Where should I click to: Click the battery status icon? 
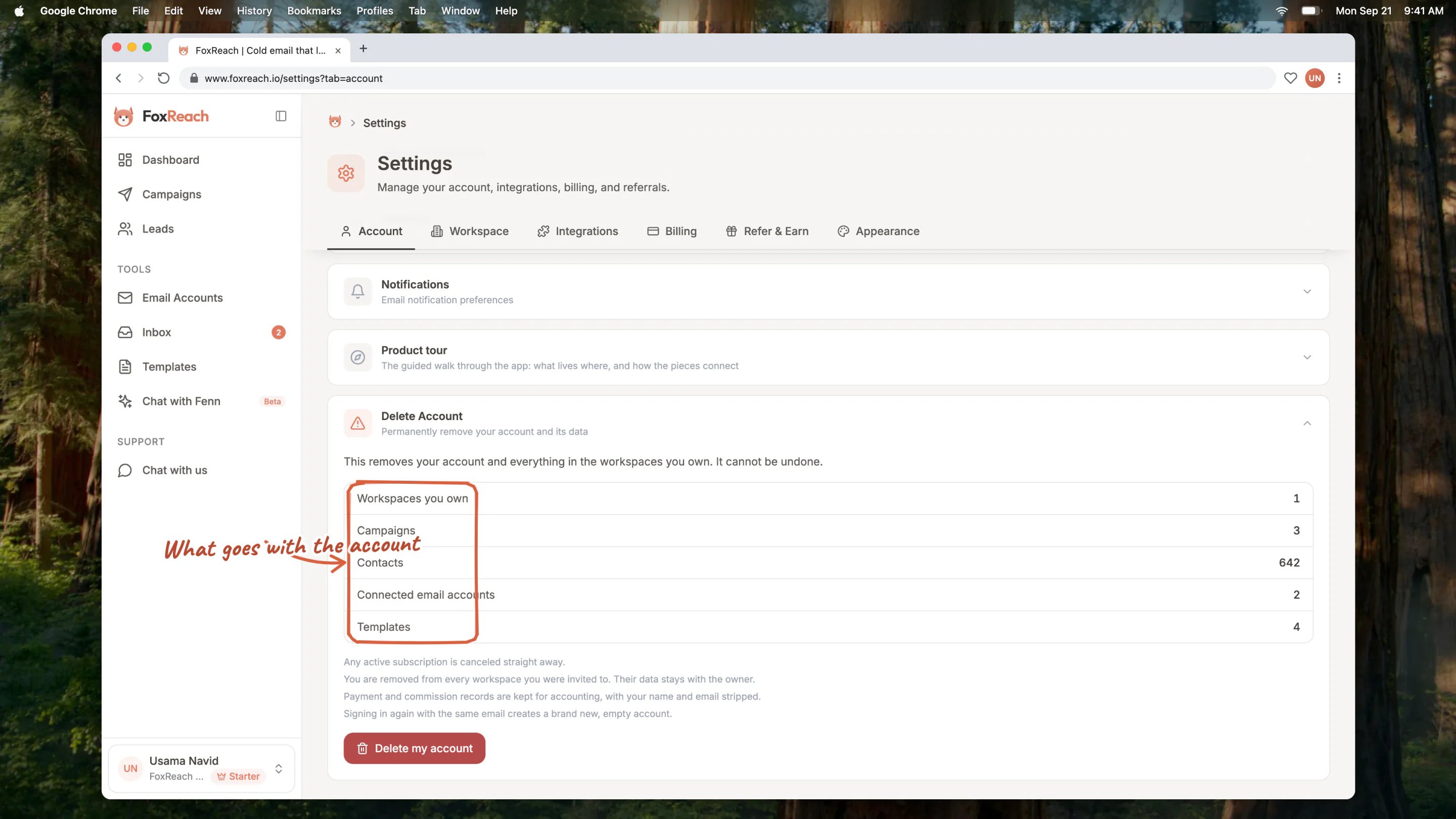click(1310, 11)
